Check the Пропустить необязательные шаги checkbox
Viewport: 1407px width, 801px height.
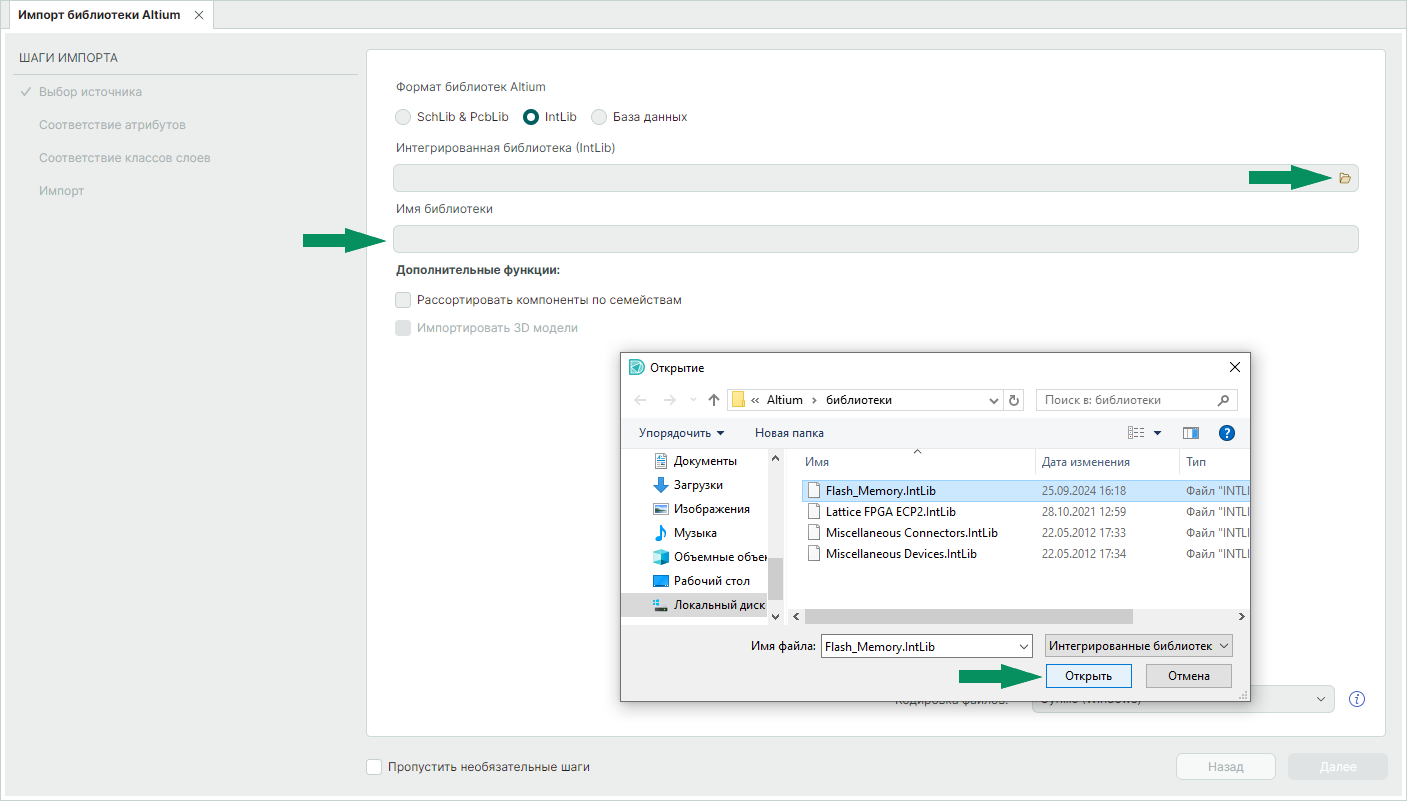[374, 767]
